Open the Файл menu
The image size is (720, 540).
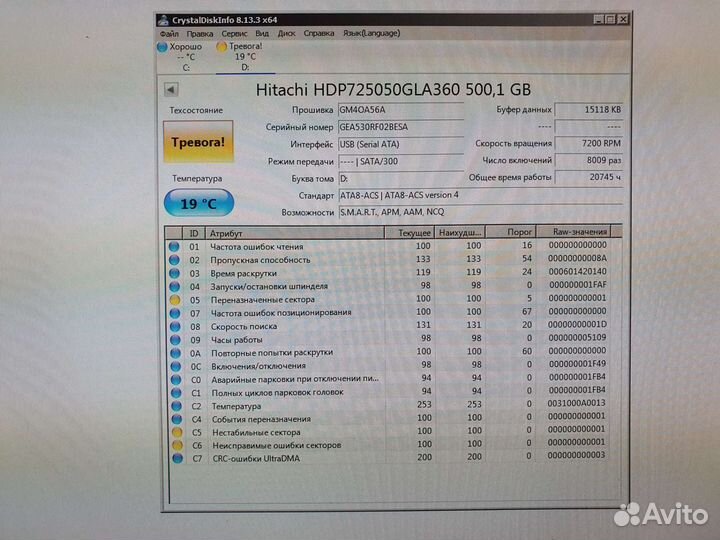point(169,34)
